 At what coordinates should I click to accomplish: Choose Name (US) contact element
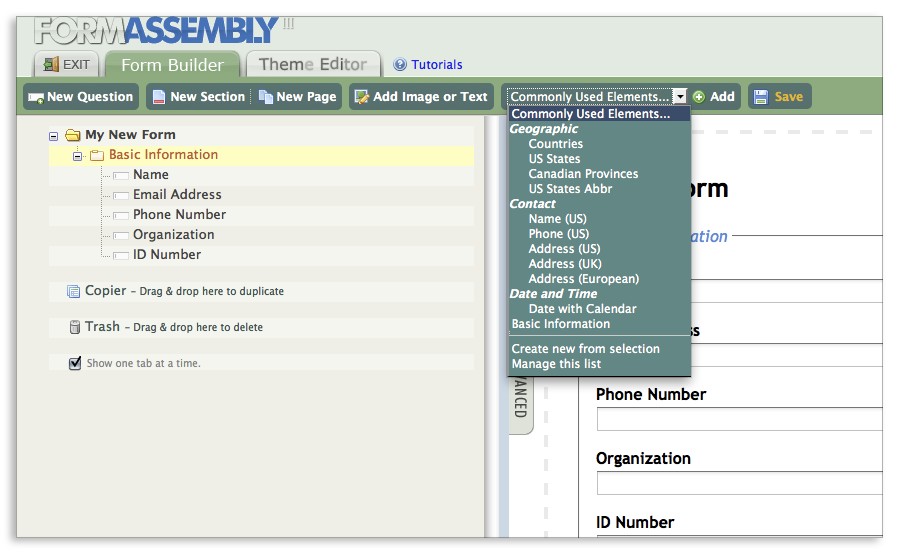[558, 219]
